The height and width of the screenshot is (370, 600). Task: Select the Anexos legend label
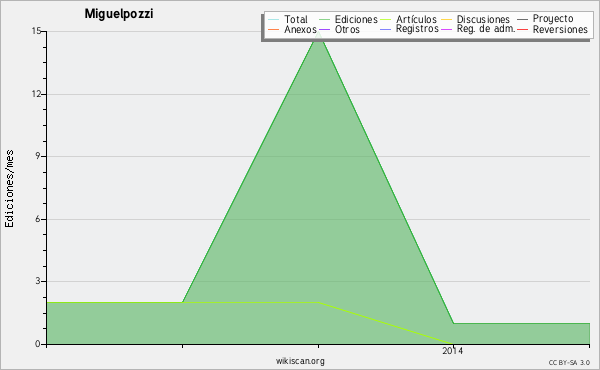[300, 29]
